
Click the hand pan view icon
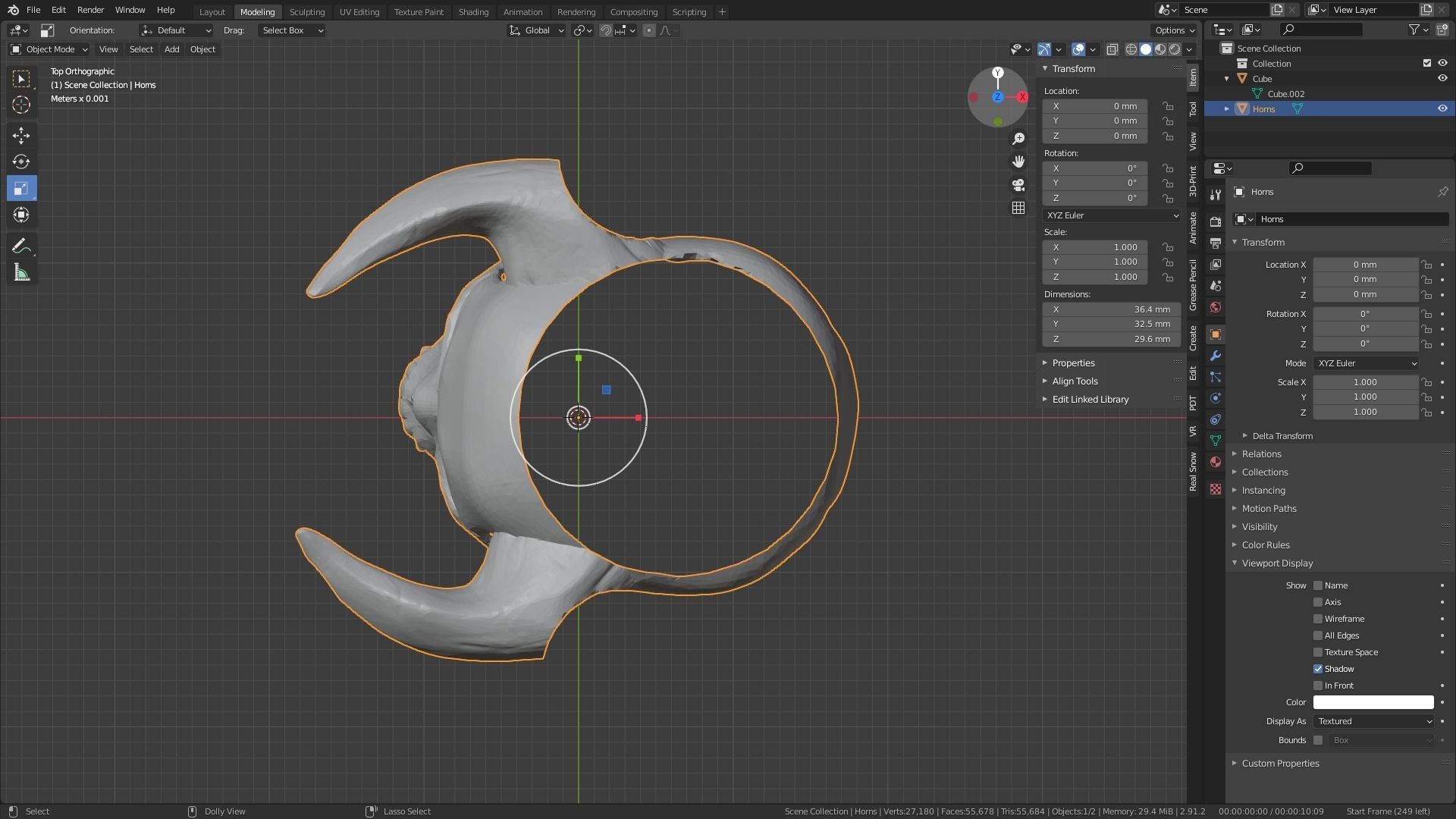click(1018, 162)
